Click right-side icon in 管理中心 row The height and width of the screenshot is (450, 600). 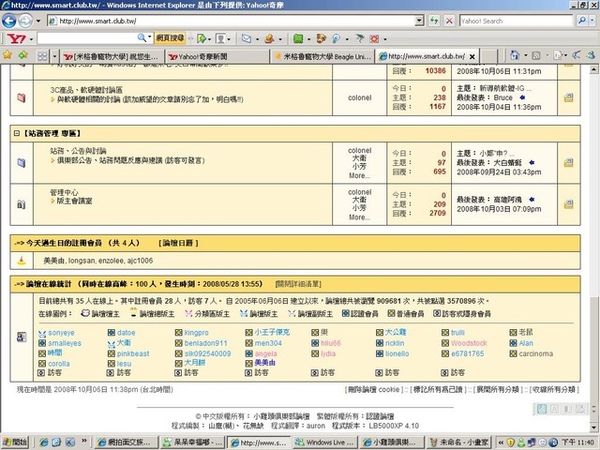pos(569,204)
